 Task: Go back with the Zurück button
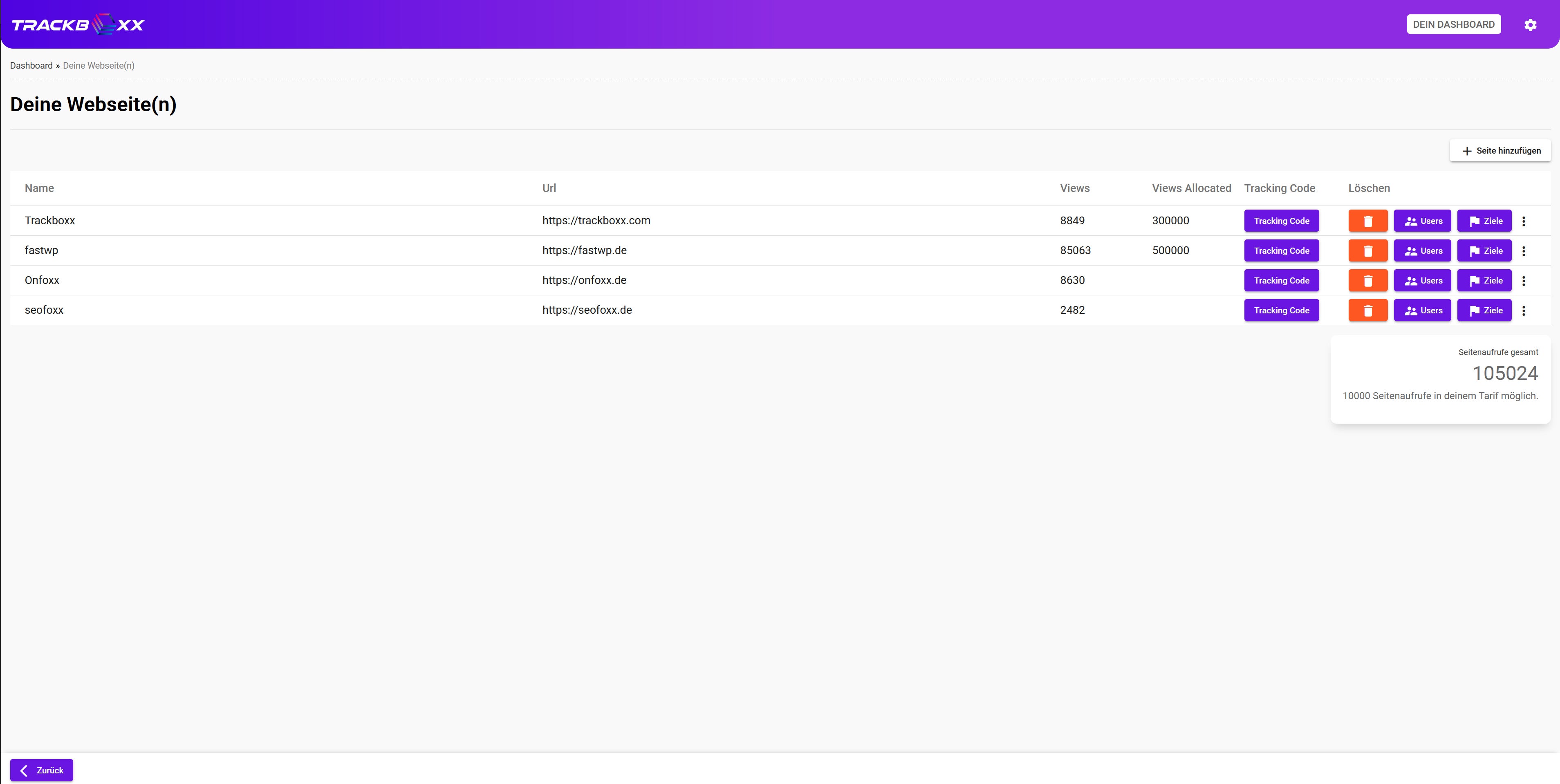pyautogui.click(x=42, y=770)
